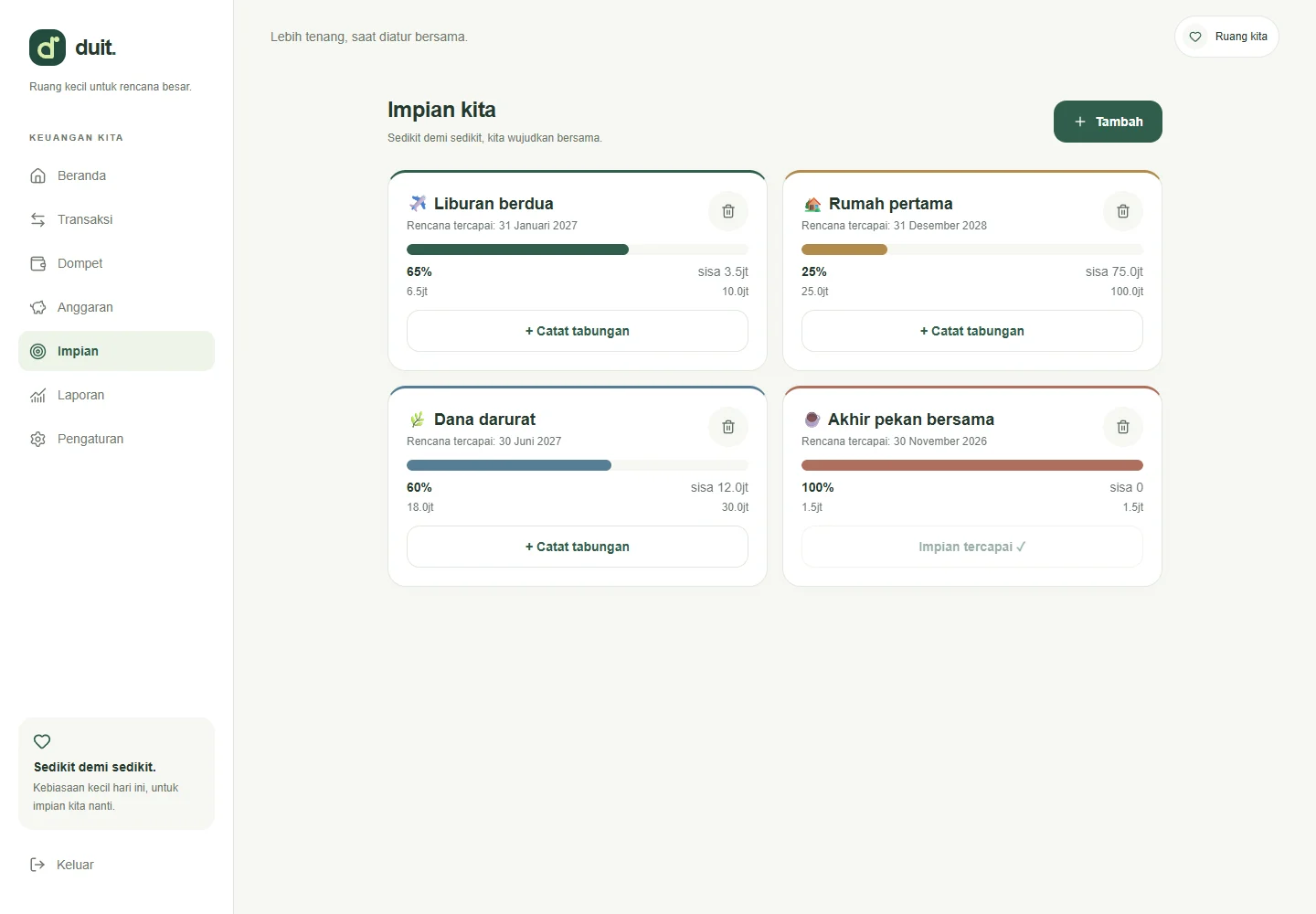Delete the Liburan berdua goal

click(728, 211)
